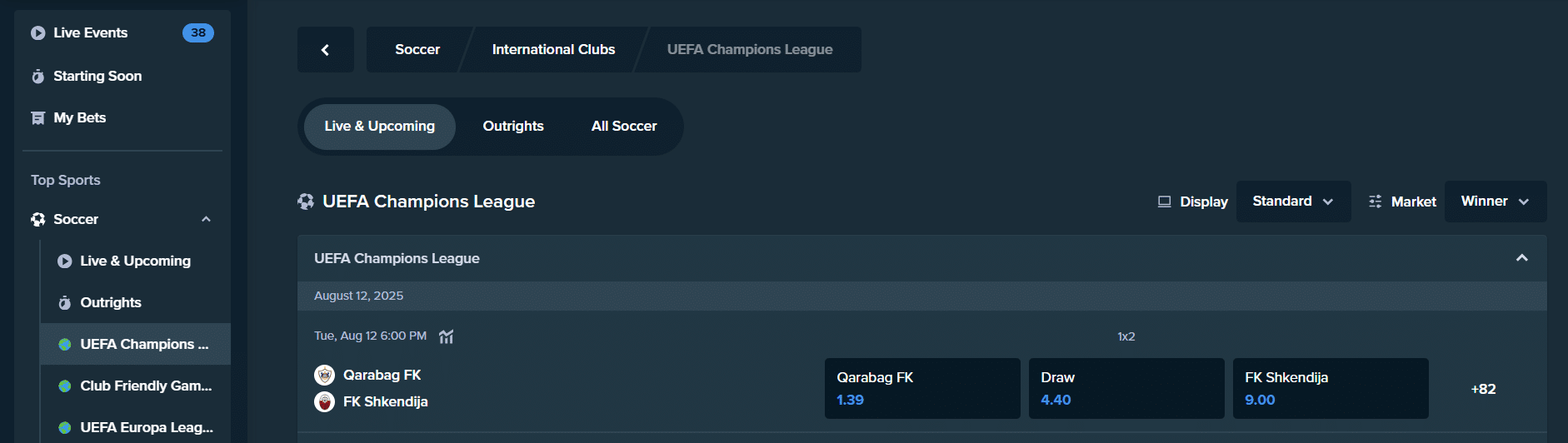The image size is (1568, 443).
Task: Select the Live & Upcoming tab
Action: (x=379, y=127)
